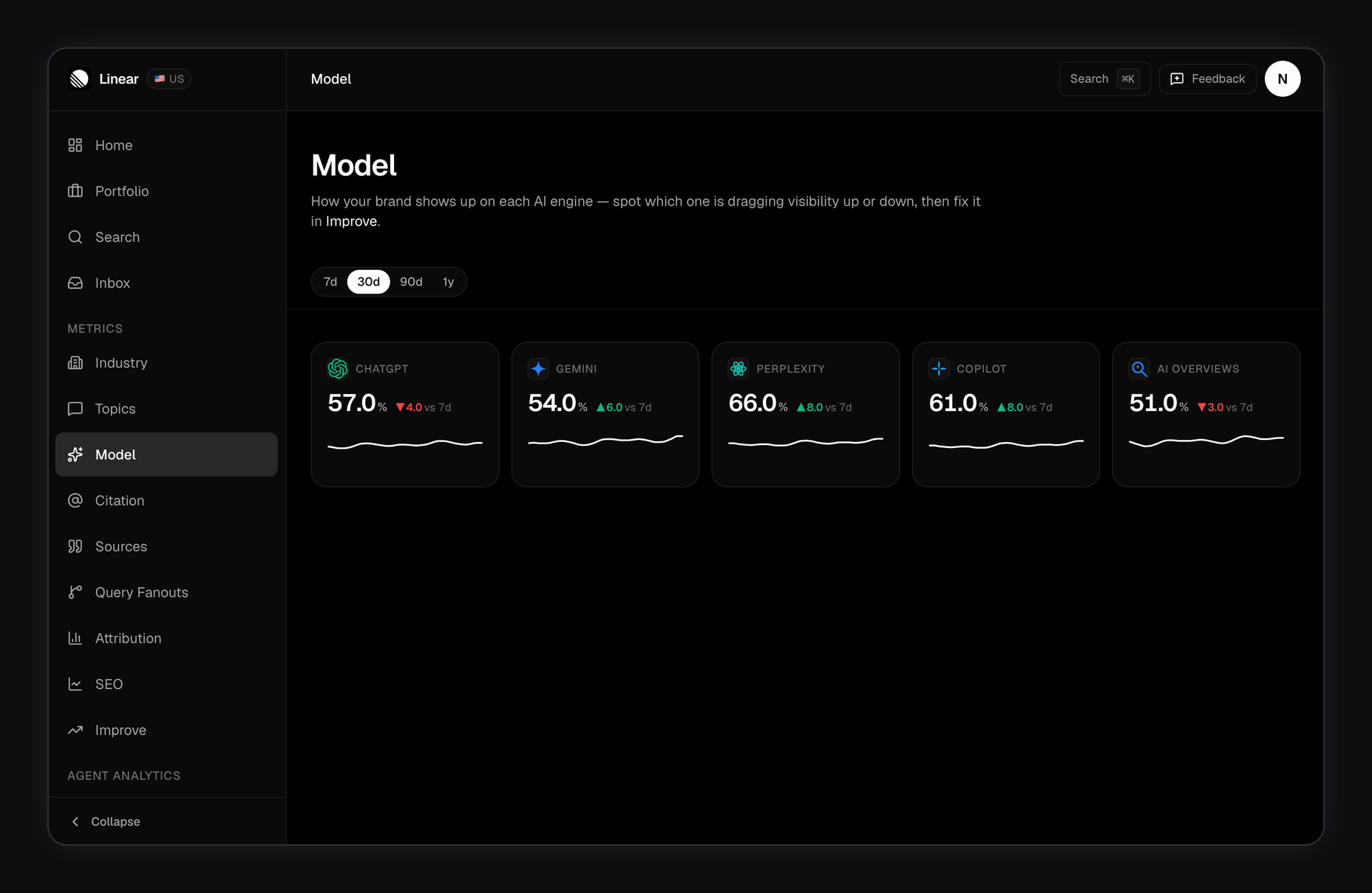Click the ⌘K shortcut badge
Viewport: 1372px width, 893px height.
pos(1127,79)
